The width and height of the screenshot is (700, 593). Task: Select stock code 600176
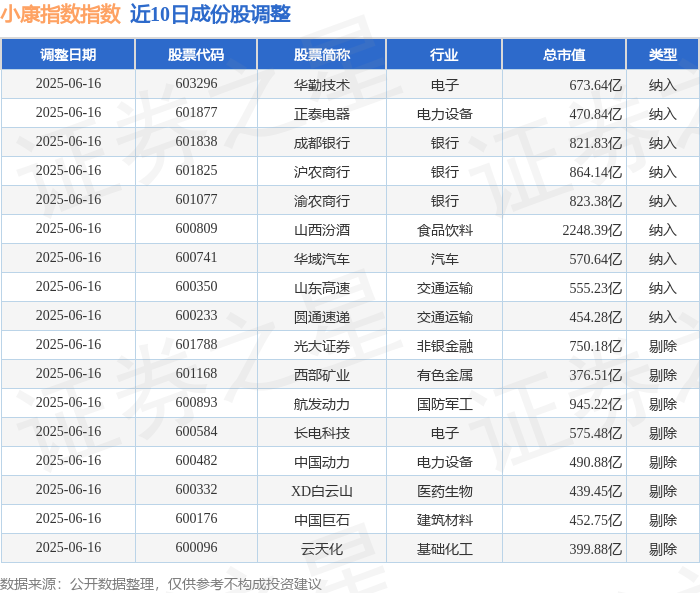[196, 519]
